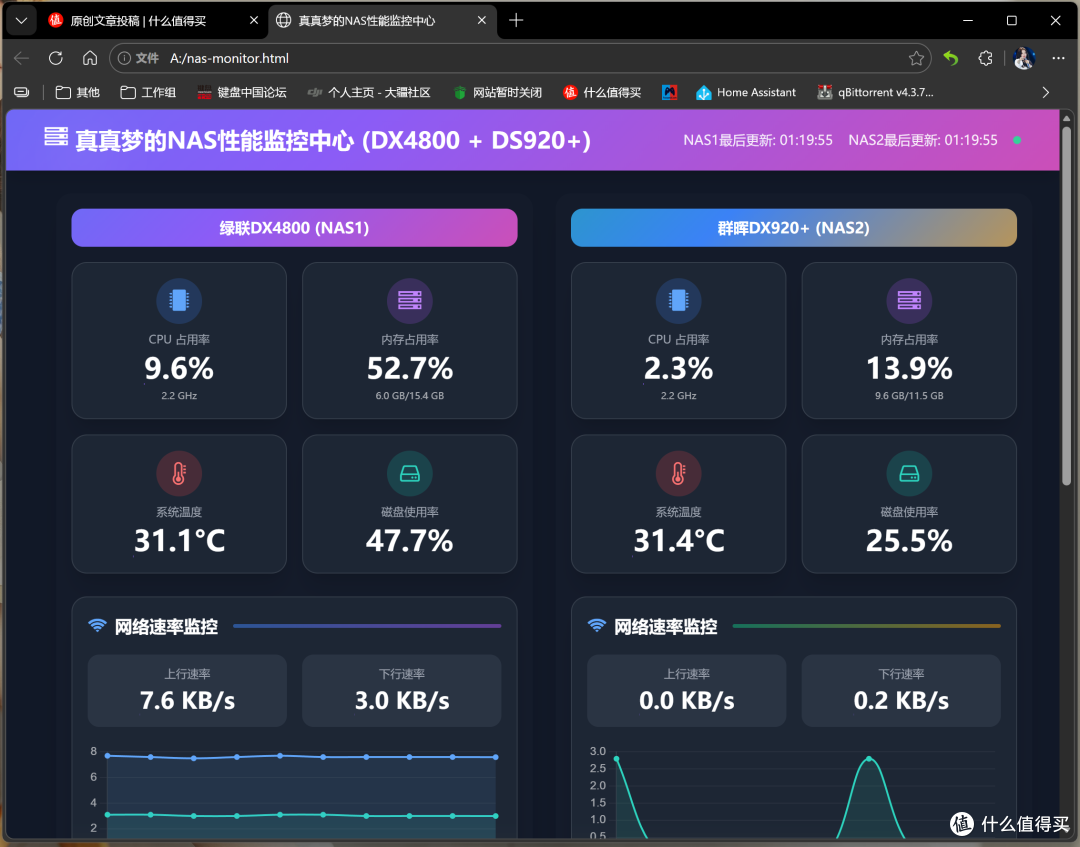Click the green undo arrow extension icon
The width and height of the screenshot is (1080, 847).
click(x=951, y=59)
